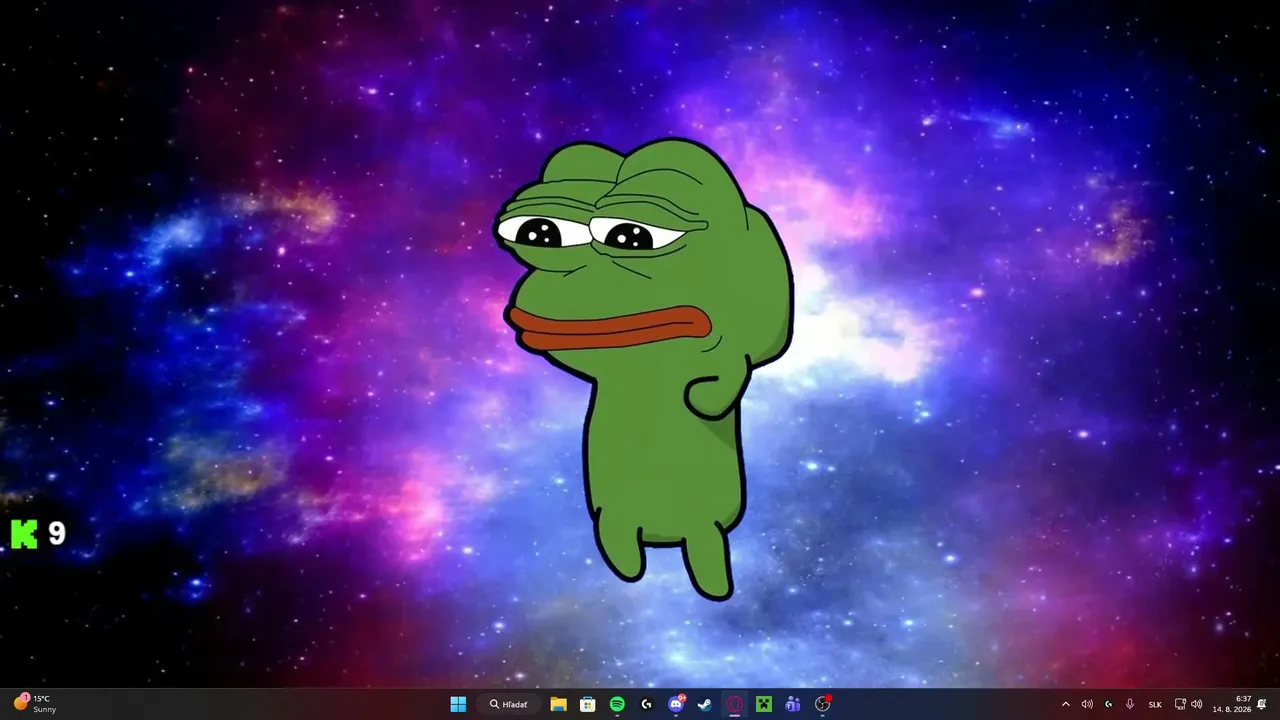Show hidden system tray icons

[1066, 704]
